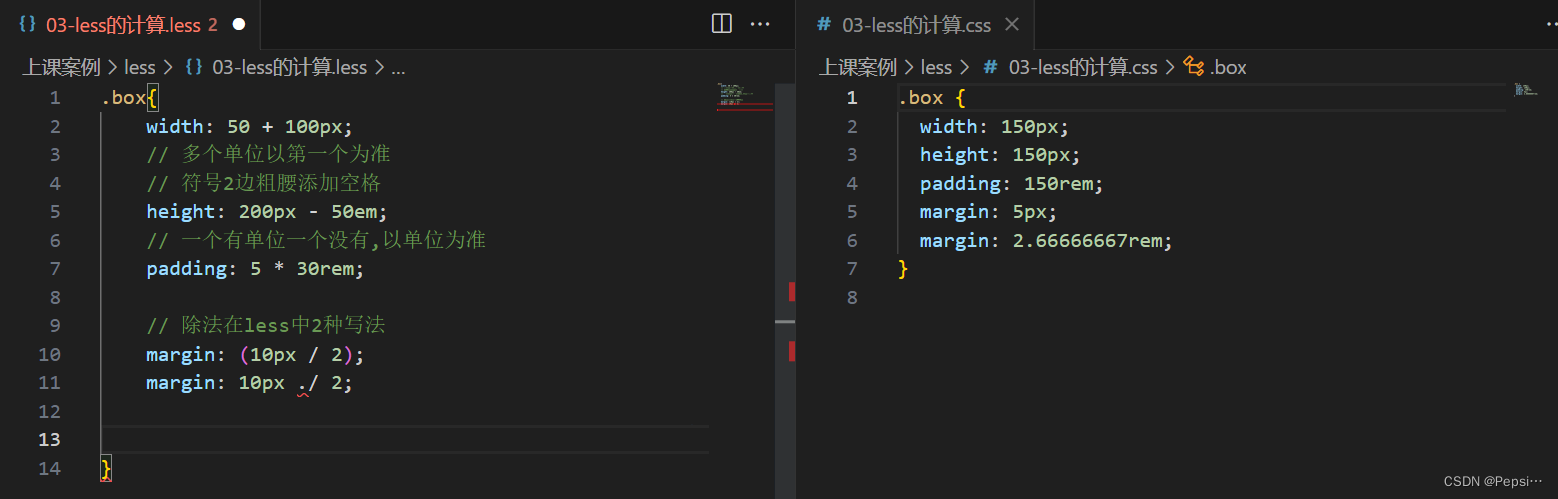Click line number 13 in the less editor
Screen dimensions: 1558x499
(49, 440)
